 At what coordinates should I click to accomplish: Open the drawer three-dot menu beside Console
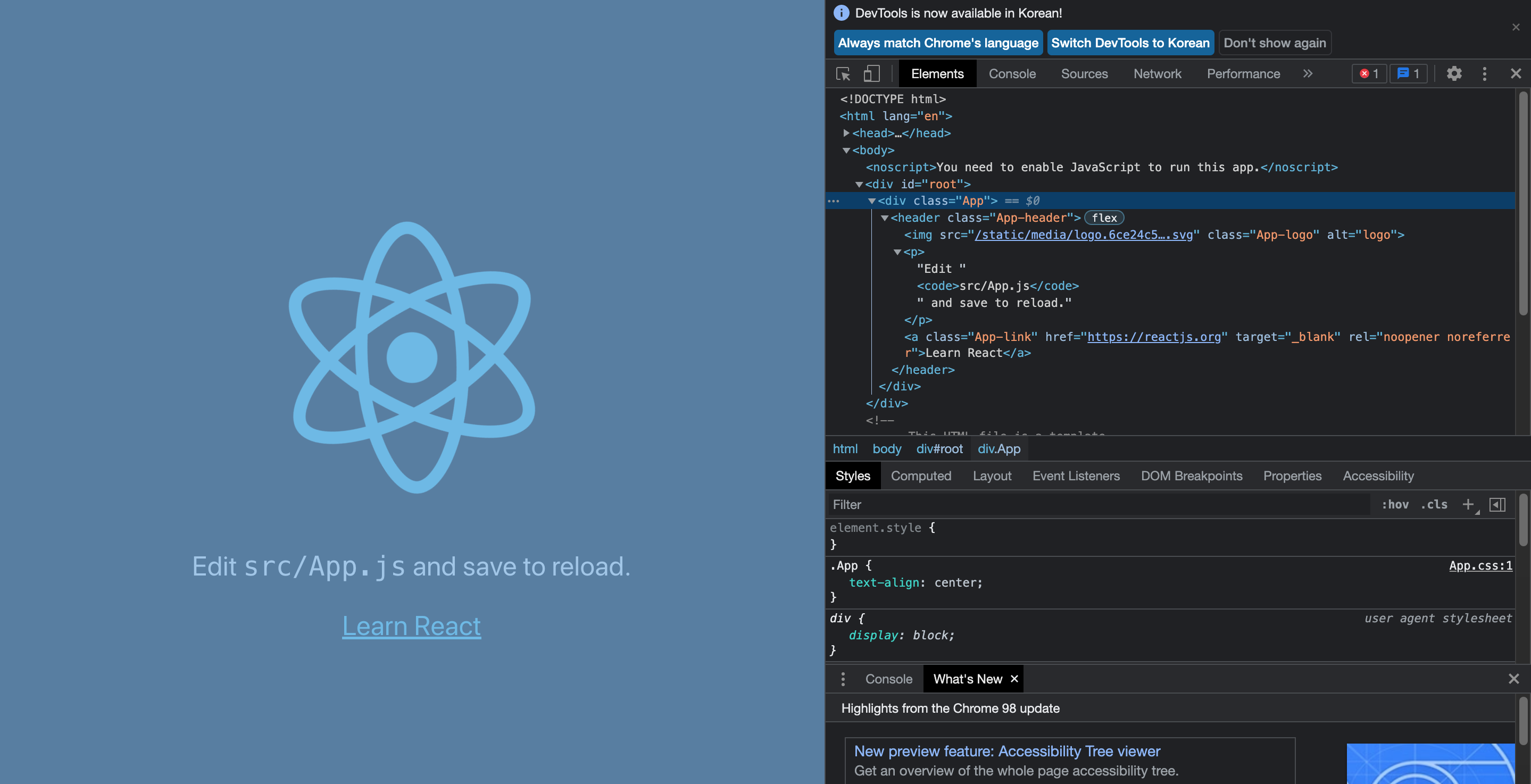tap(843, 679)
